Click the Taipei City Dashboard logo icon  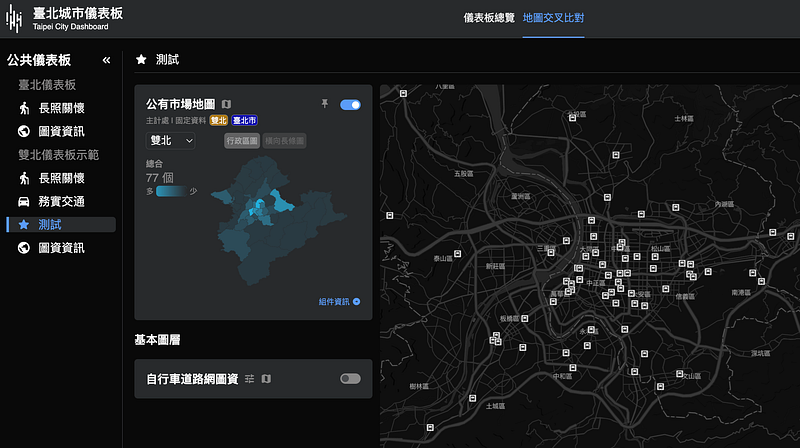click(14, 19)
